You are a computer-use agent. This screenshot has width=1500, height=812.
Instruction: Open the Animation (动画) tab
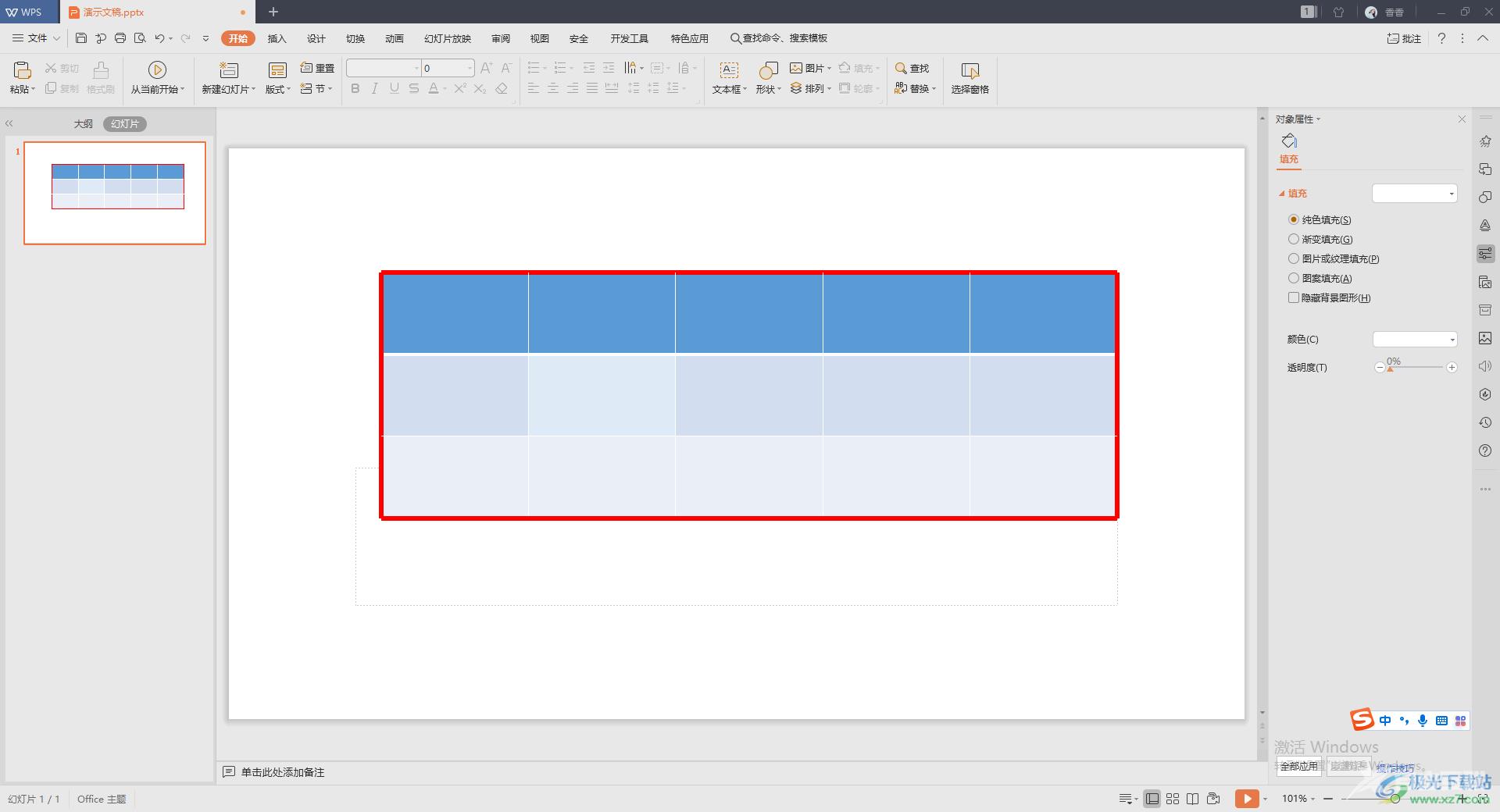click(395, 38)
